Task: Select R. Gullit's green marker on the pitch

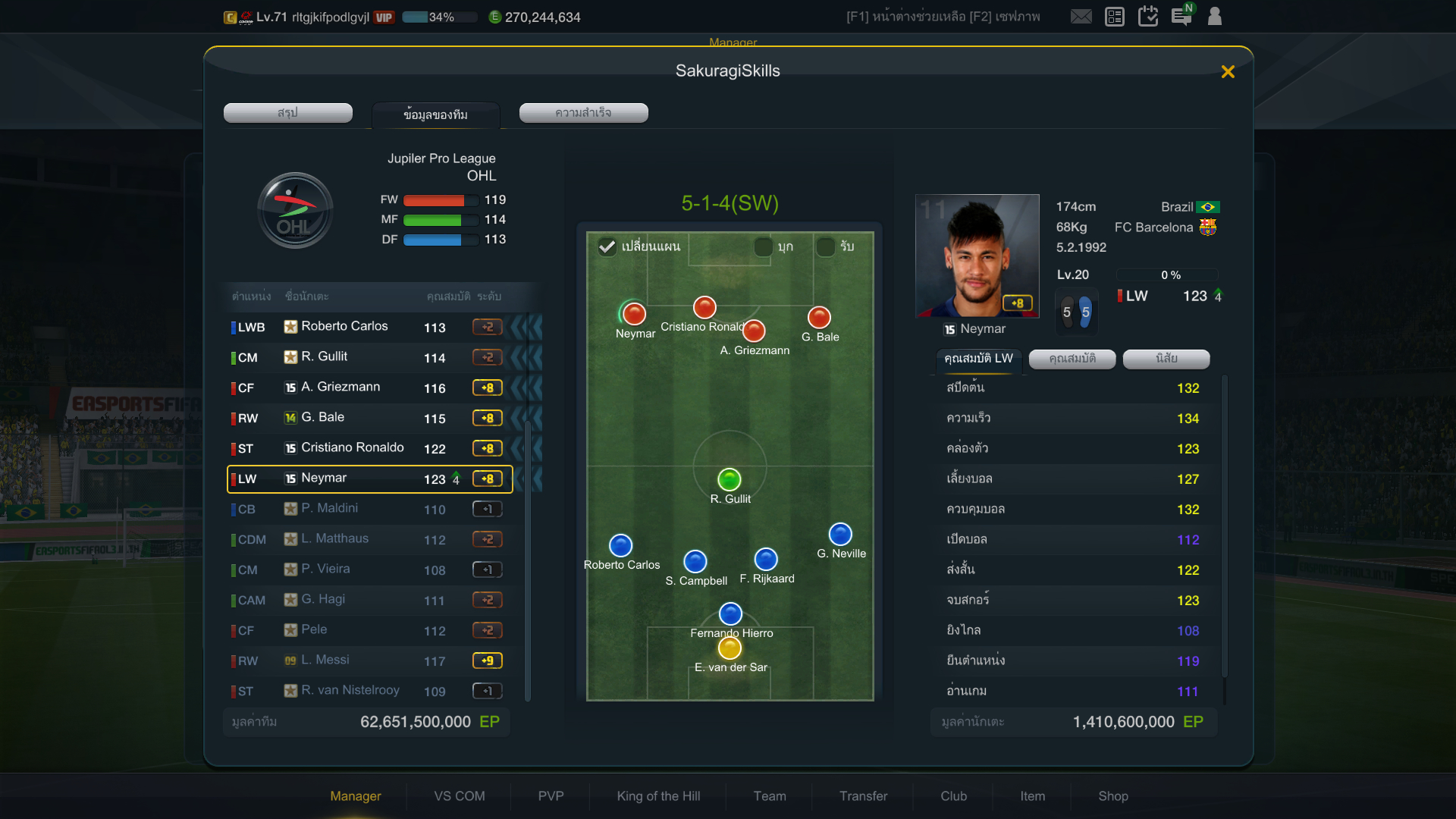Action: [730, 479]
